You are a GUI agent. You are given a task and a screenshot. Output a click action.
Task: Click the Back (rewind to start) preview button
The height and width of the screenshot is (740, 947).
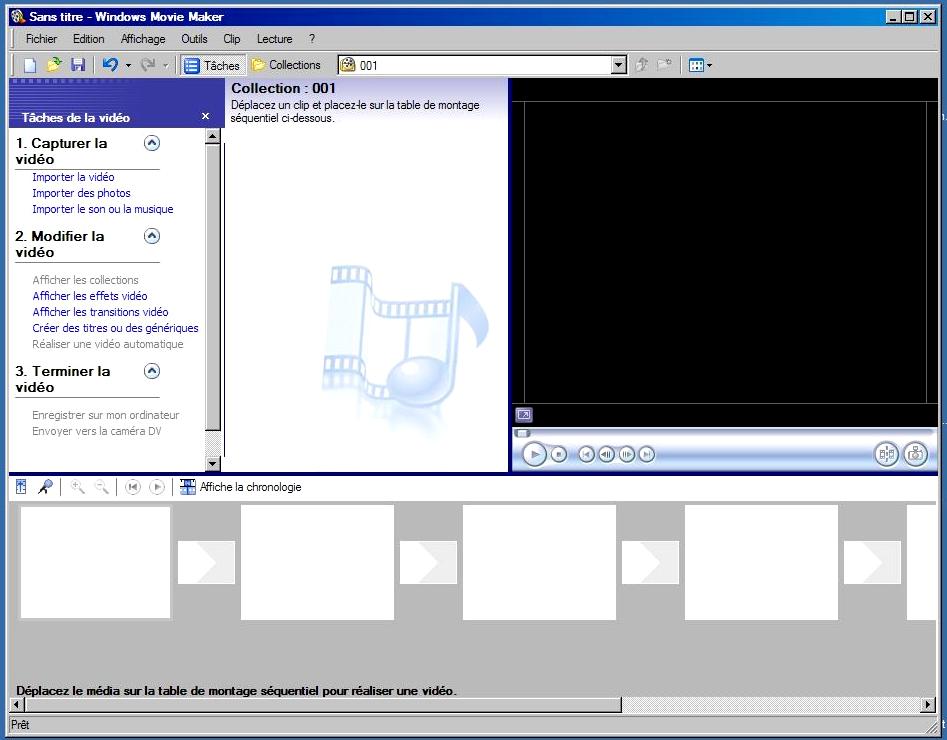[586, 454]
